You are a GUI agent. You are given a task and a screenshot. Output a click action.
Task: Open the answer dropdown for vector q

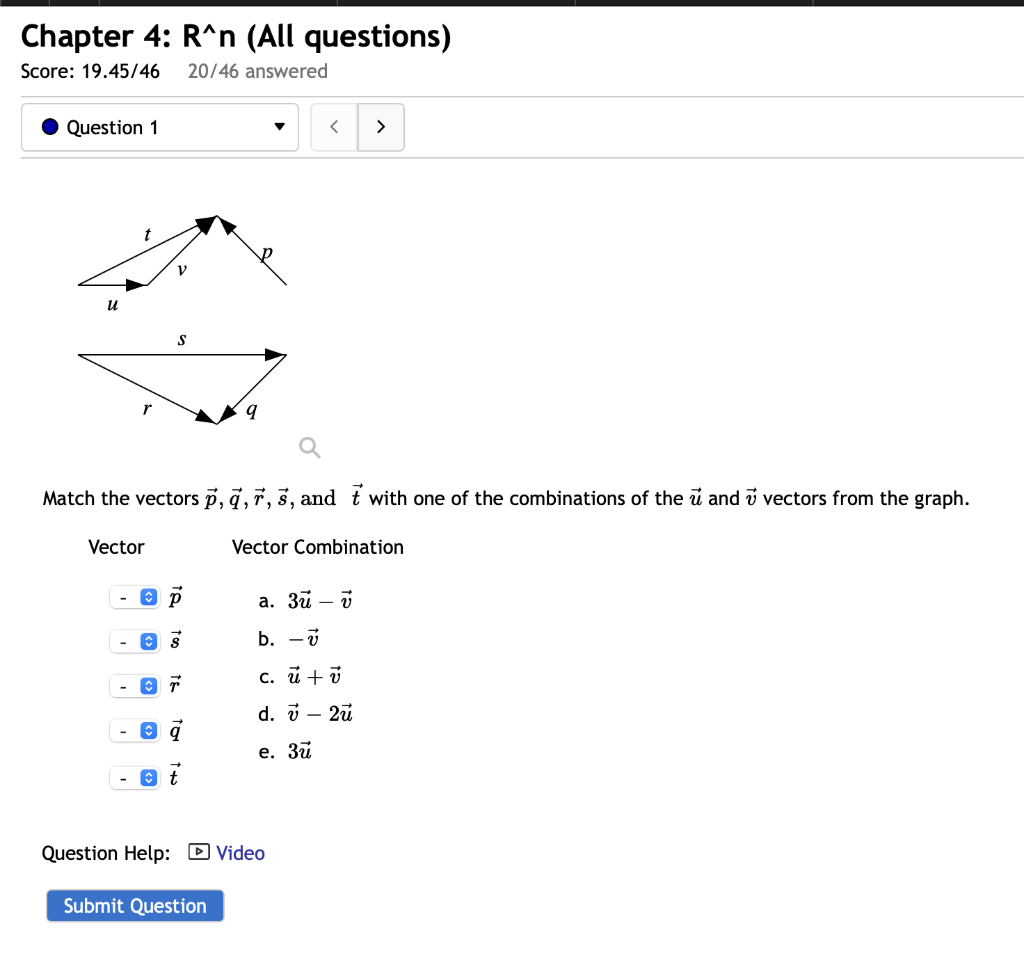(x=134, y=731)
